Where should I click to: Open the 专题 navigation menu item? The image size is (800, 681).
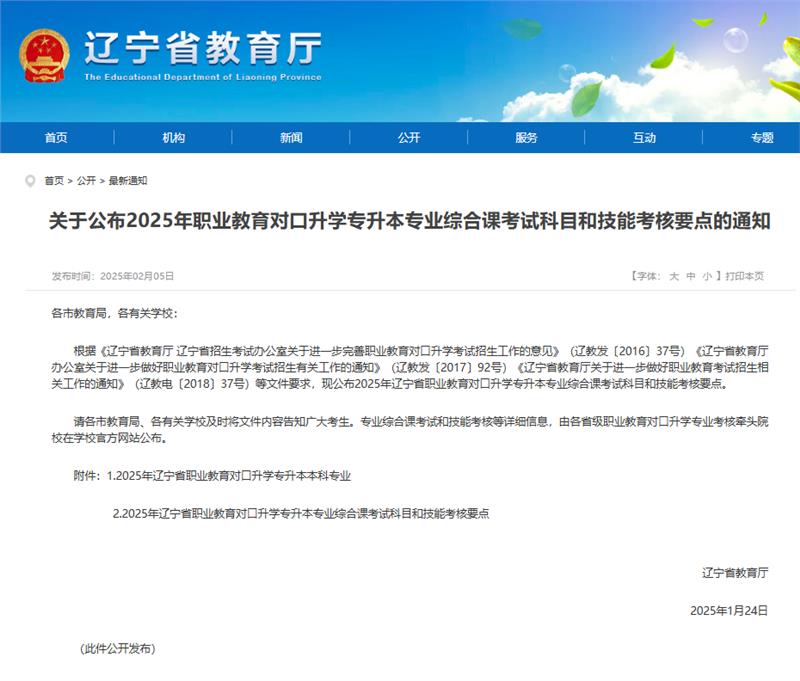(x=762, y=137)
